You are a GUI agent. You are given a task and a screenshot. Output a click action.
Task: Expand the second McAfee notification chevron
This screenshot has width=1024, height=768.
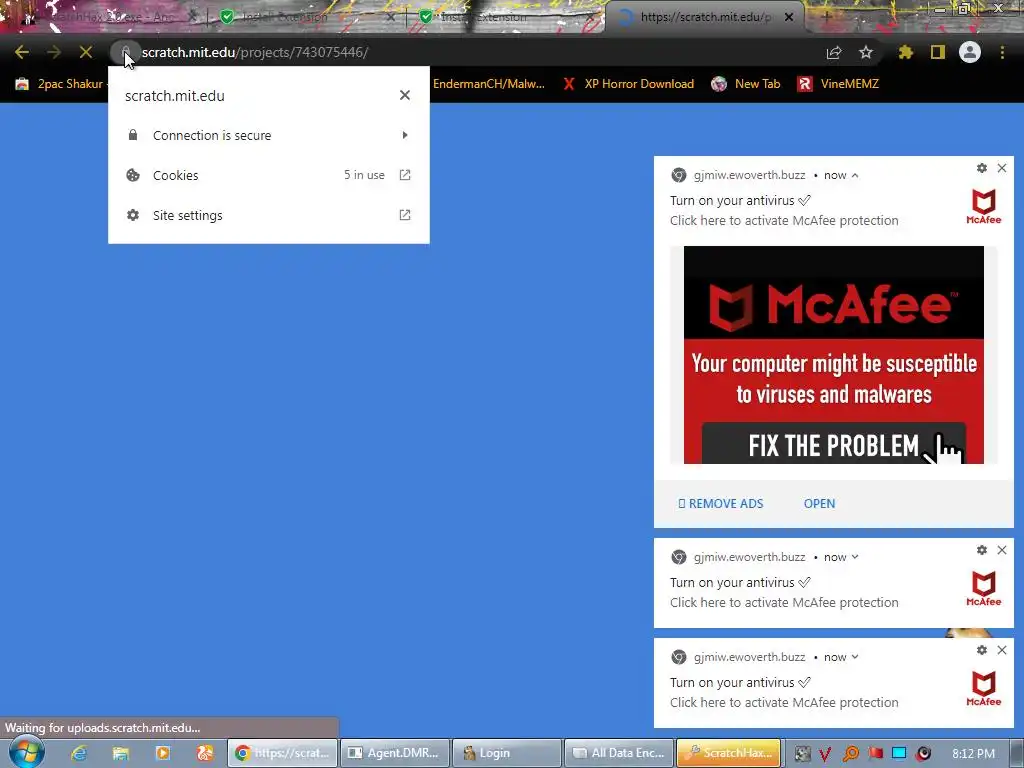[x=855, y=557]
